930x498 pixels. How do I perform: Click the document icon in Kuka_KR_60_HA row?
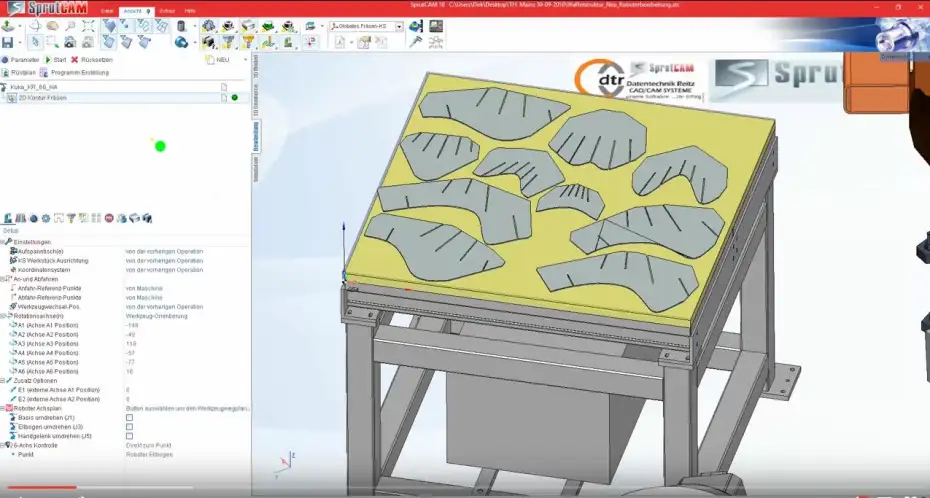(224, 87)
